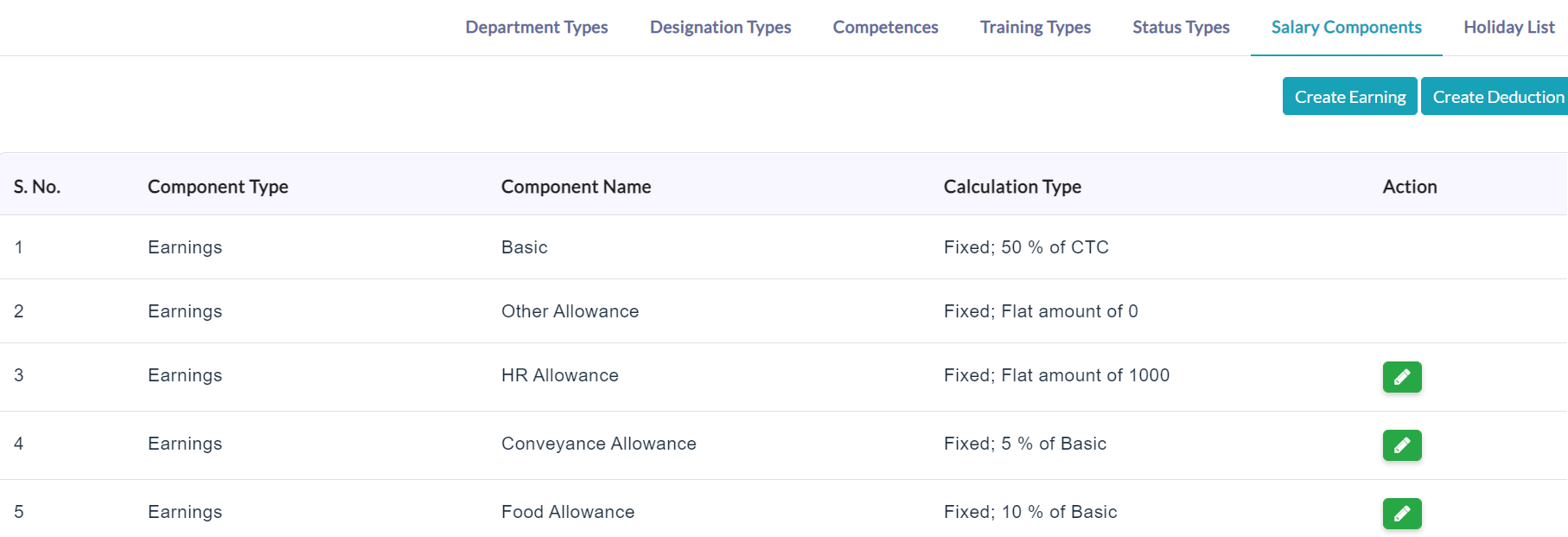This screenshot has width=1568, height=537.
Task: Click the Component Name column header
Action: (x=577, y=187)
